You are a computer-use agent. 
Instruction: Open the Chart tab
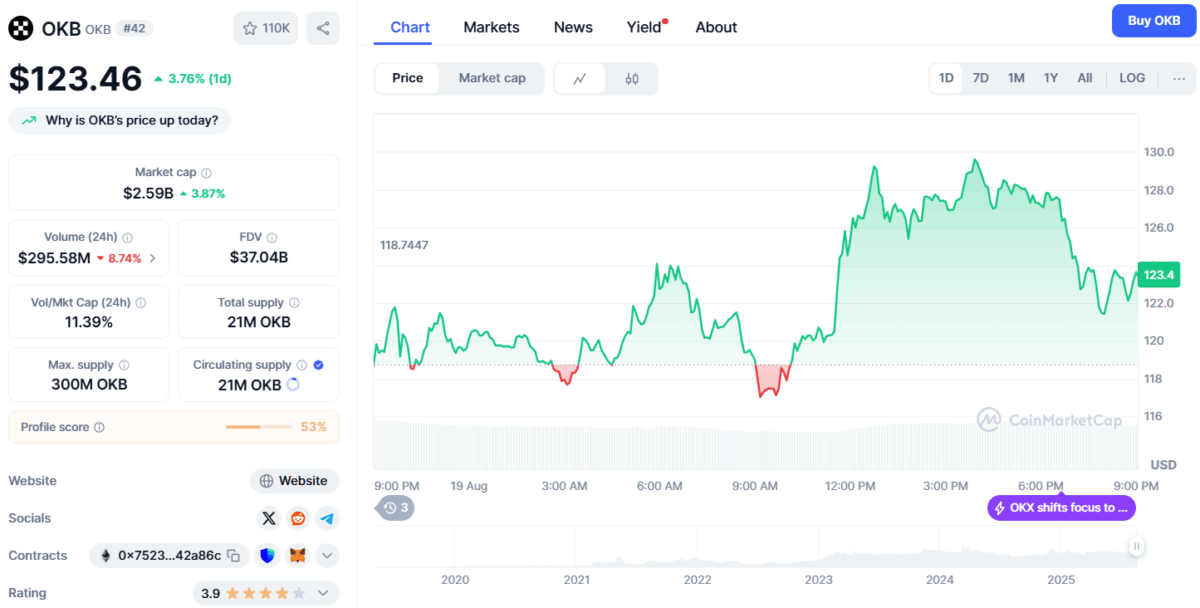click(x=410, y=27)
